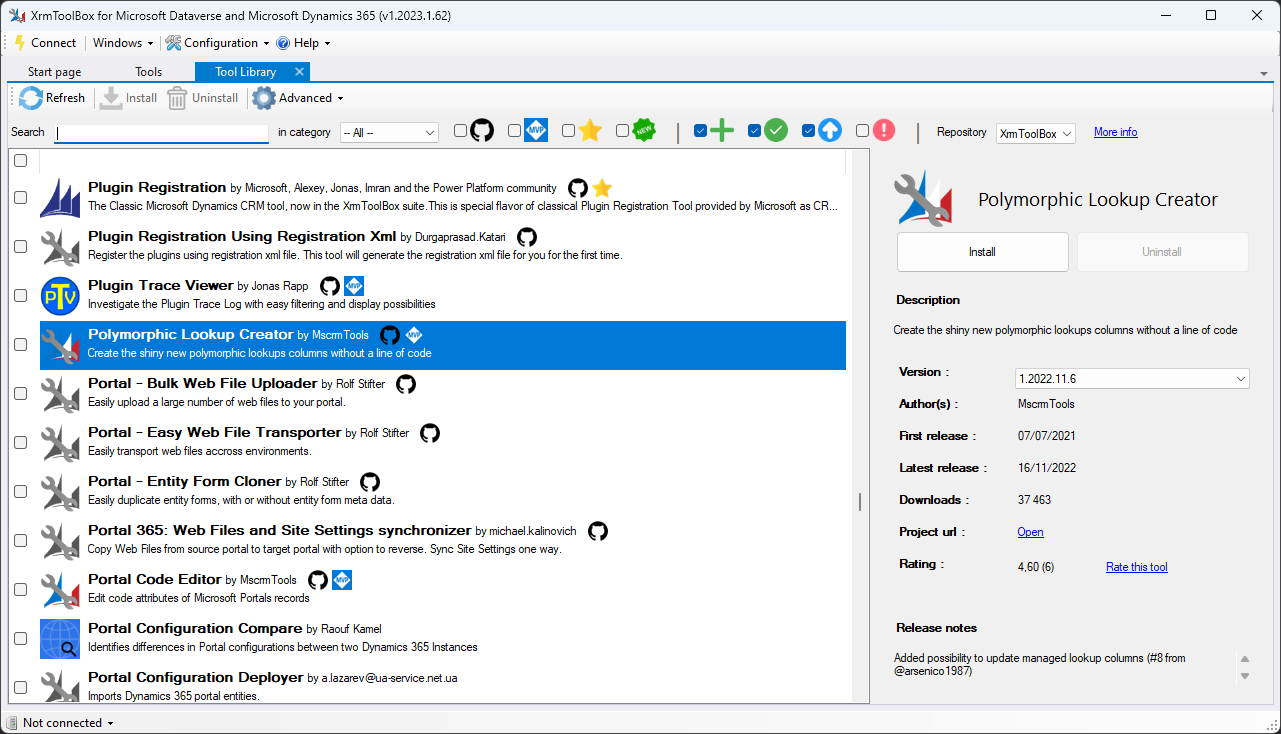
Task: Switch to the Tools tab
Action: point(148,72)
